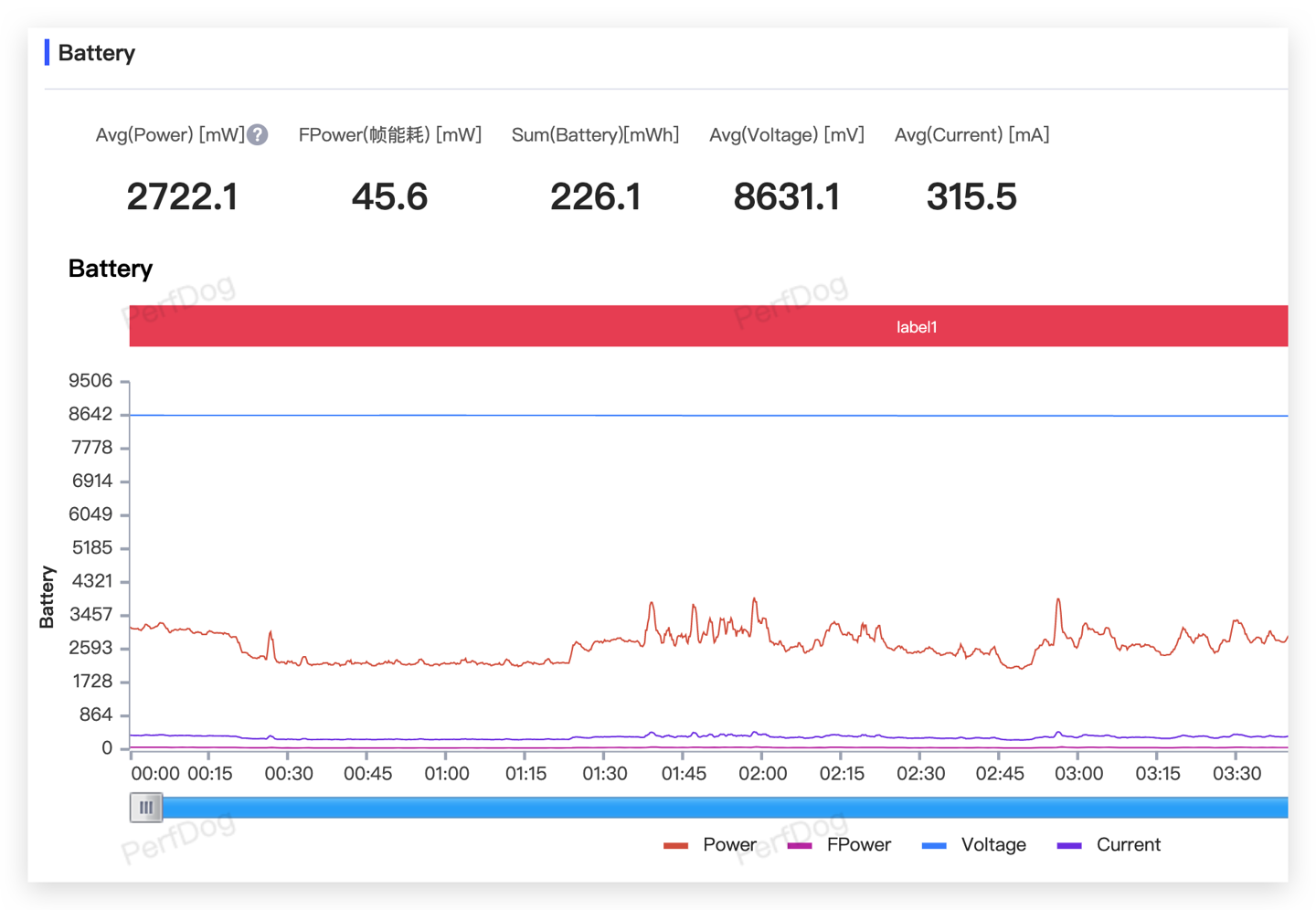Click the FPower value 45.6
Image resolution: width=1316 pixels, height=910 pixels.
coord(389,196)
